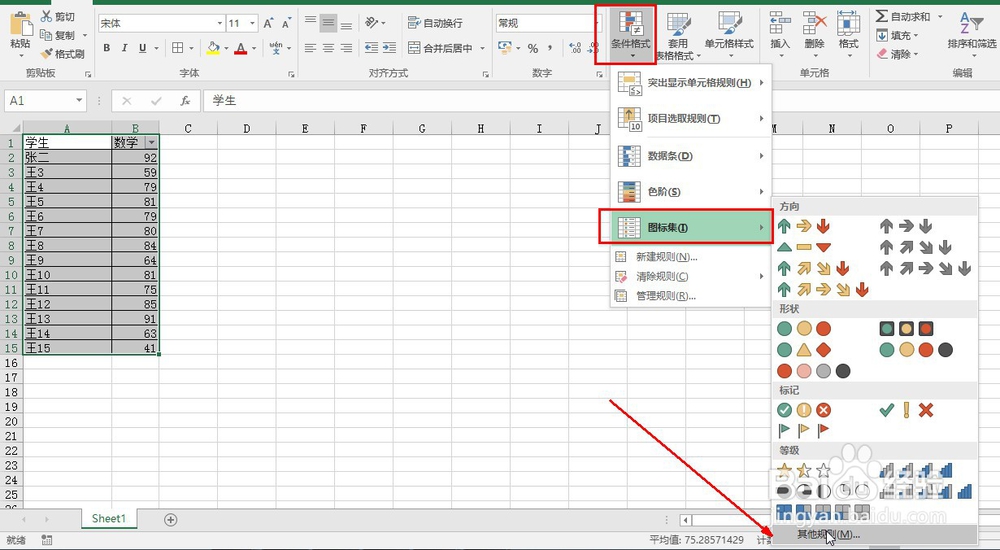1000x550 pixels.
Task: Choose New Rule (新建规则) entry
Action: pos(691,257)
